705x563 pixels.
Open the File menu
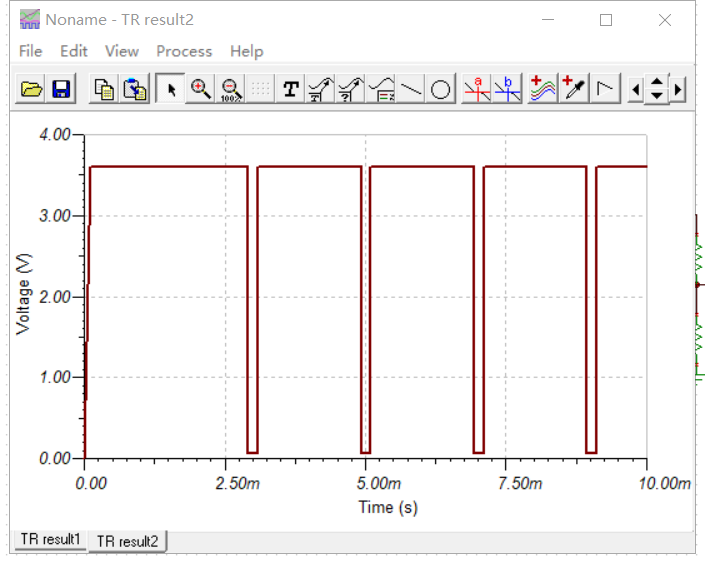click(x=31, y=51)
